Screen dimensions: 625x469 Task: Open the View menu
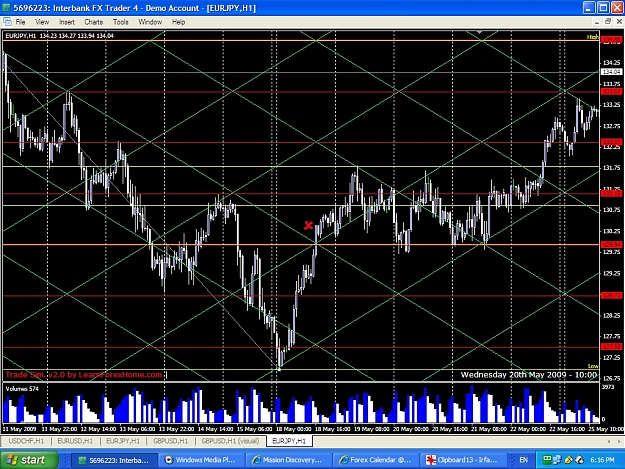42,22
